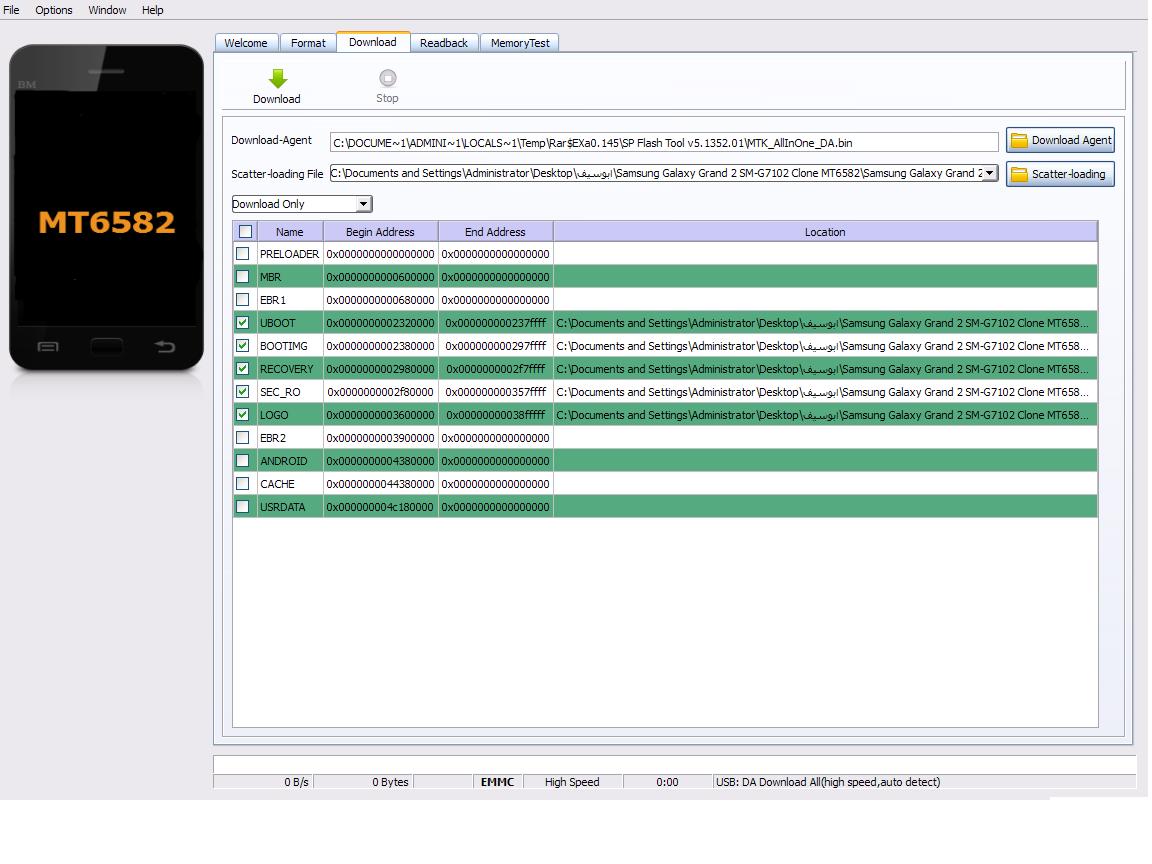Click the Download Agent browse button
This screenshot has height=864, width=1152.
pos(1060,140)
